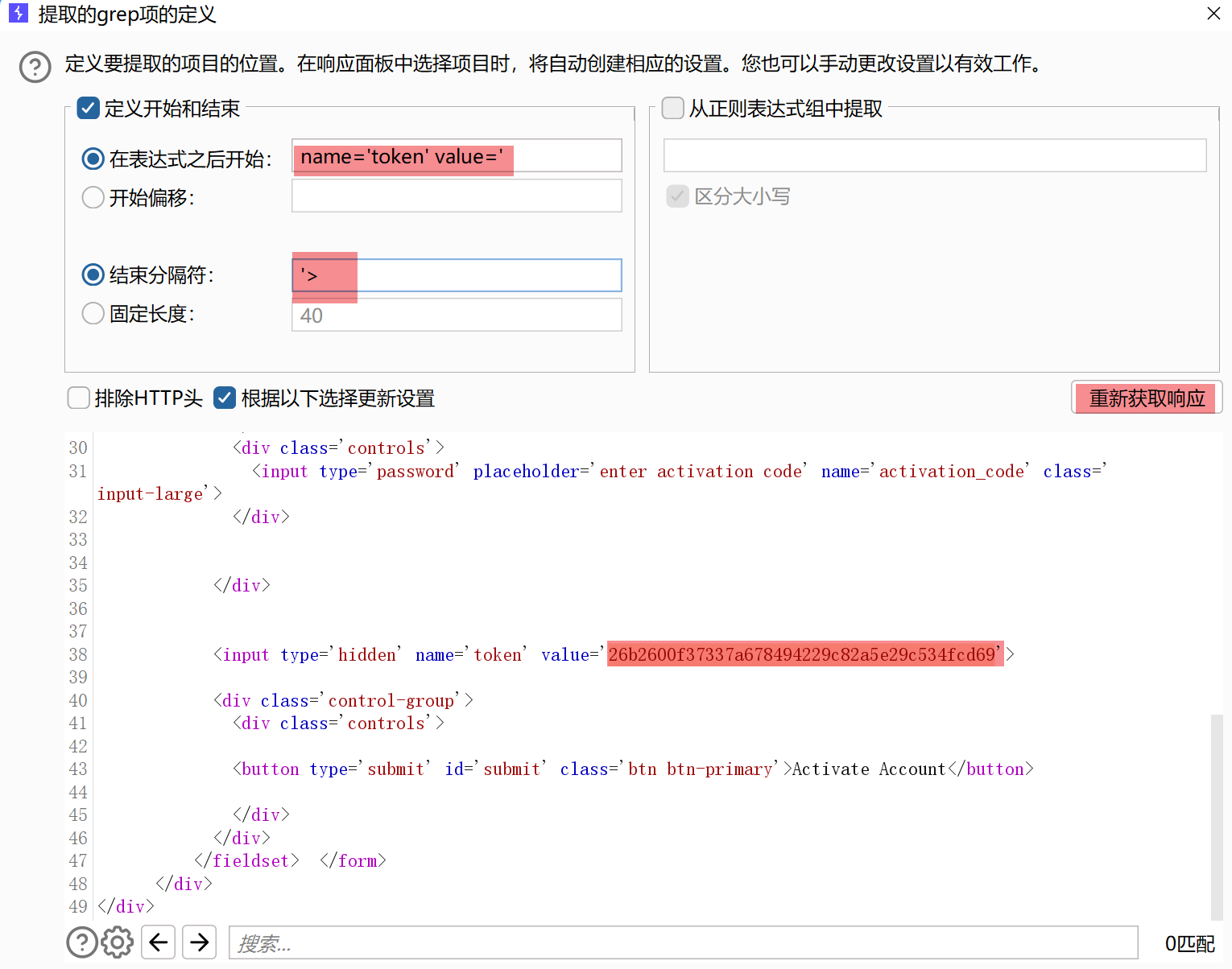The height and width of the screenshot is (969, 1232).
Task: Toggle 区分大小写 checkbox
Action: click(677, 196)
